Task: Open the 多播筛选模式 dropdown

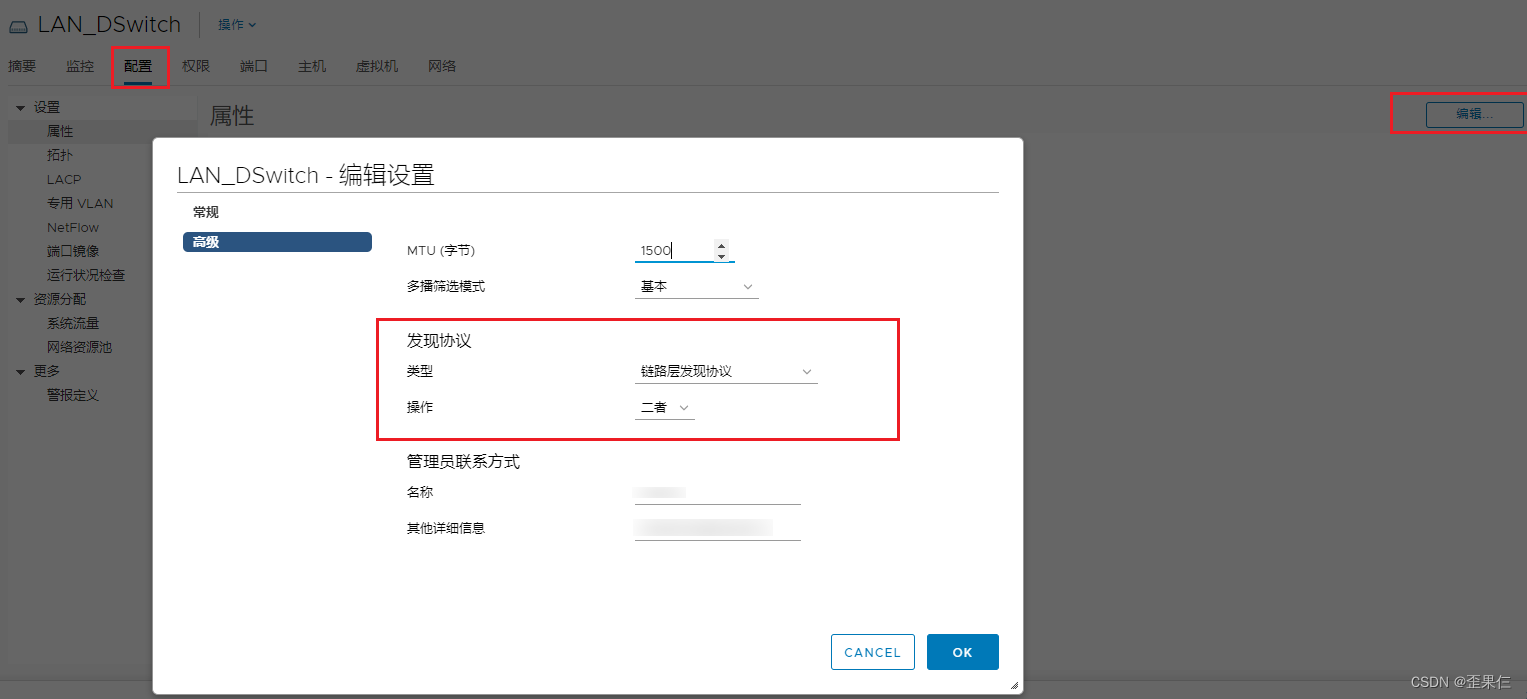Action: click(697, 286)
